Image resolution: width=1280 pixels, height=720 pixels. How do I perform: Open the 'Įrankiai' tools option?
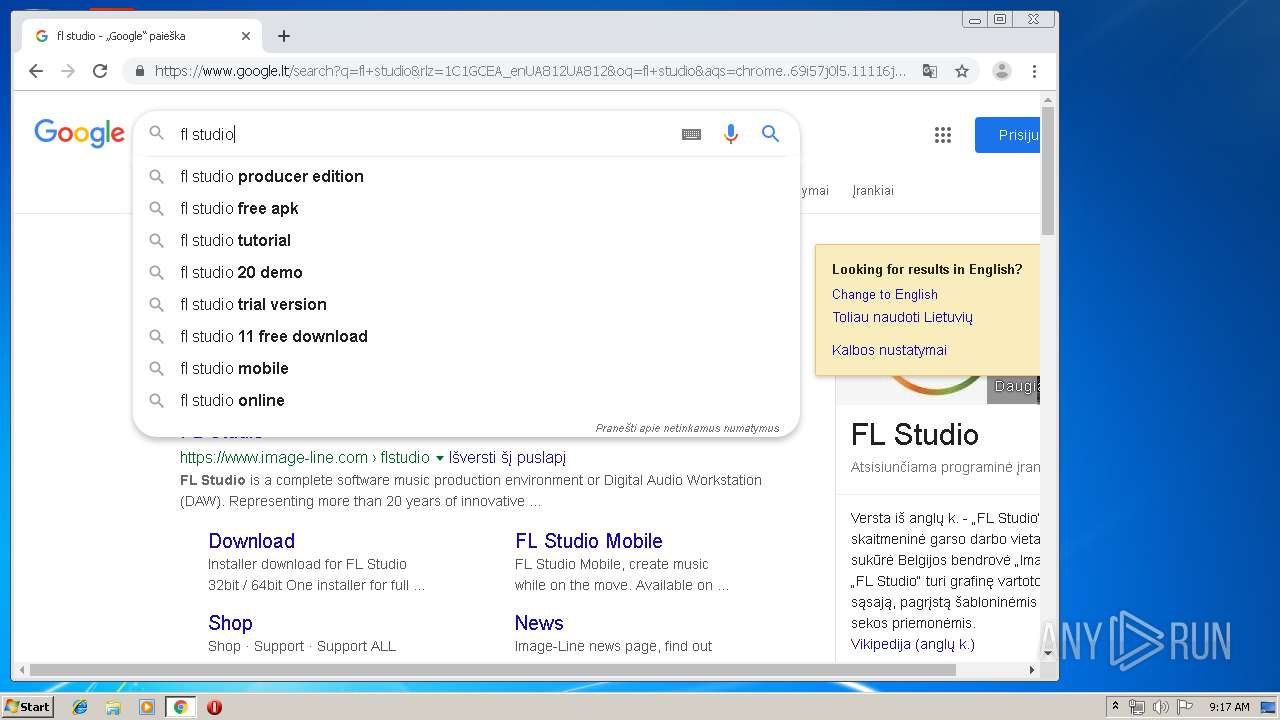click(873, 190)
